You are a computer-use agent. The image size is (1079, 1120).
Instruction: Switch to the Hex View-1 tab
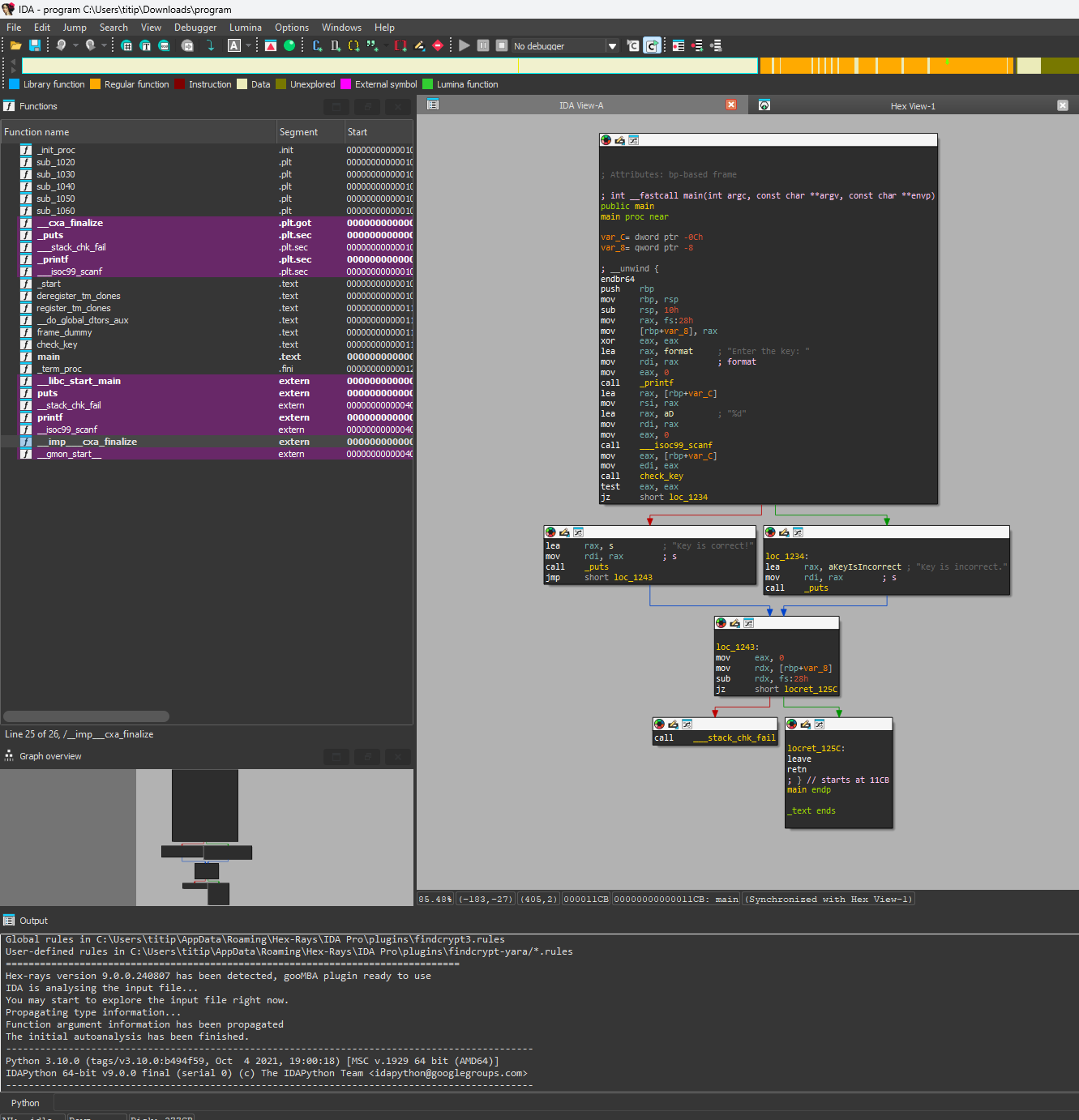[x=913, y=106]
